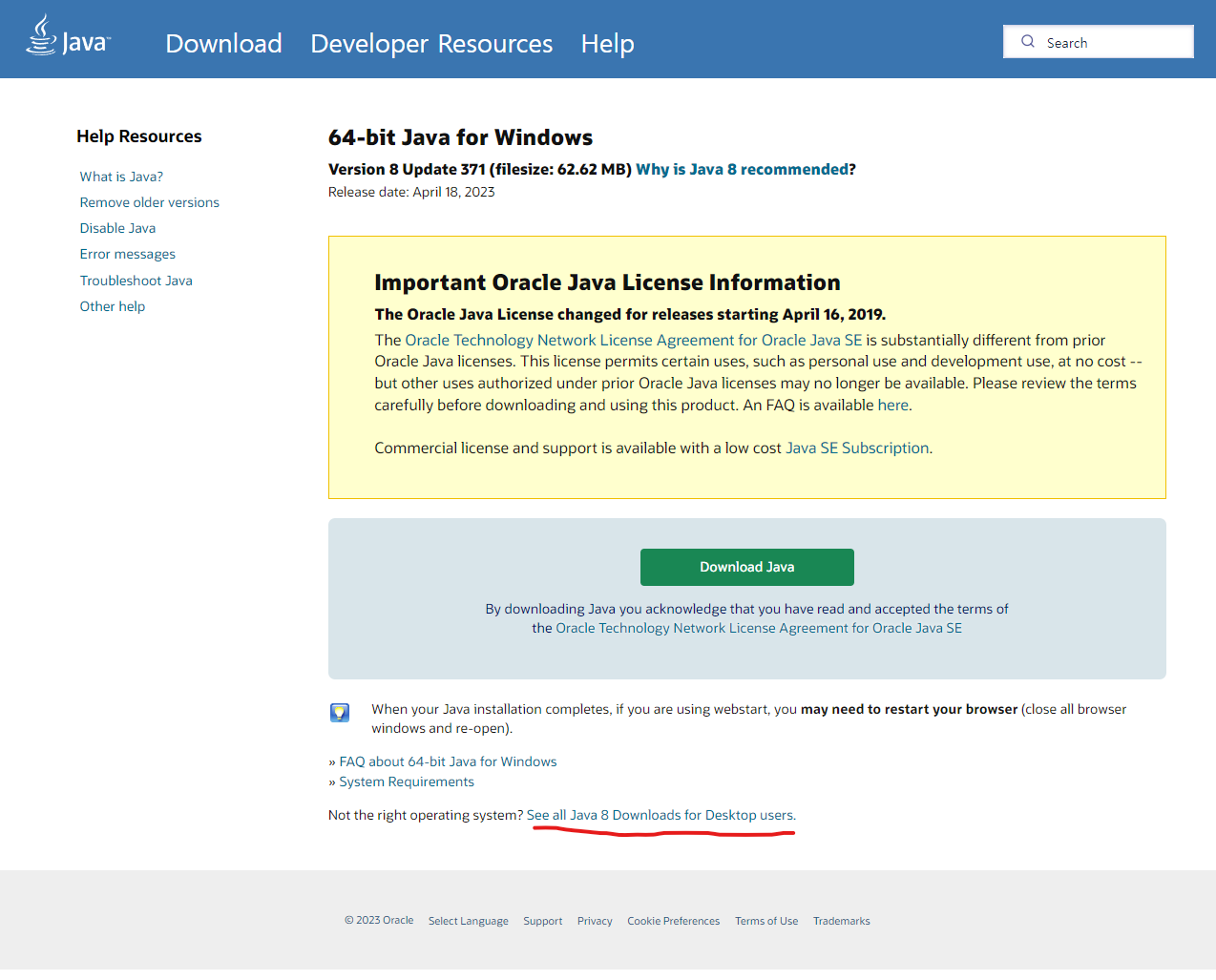The height and width of the screenshot is (980, 1216).
Task: Open the Help menu in the header
Action: 607,44
